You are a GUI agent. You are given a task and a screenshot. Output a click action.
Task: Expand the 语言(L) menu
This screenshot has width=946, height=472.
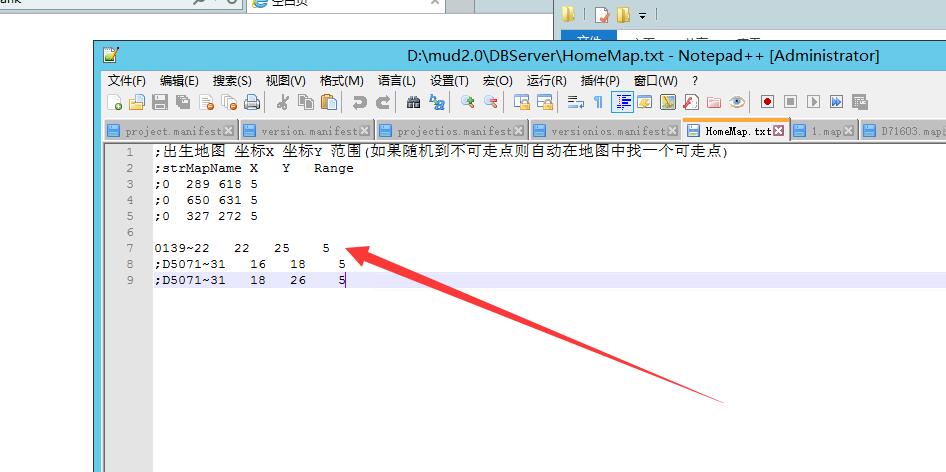pyautogui.click(x=397, y=80)
